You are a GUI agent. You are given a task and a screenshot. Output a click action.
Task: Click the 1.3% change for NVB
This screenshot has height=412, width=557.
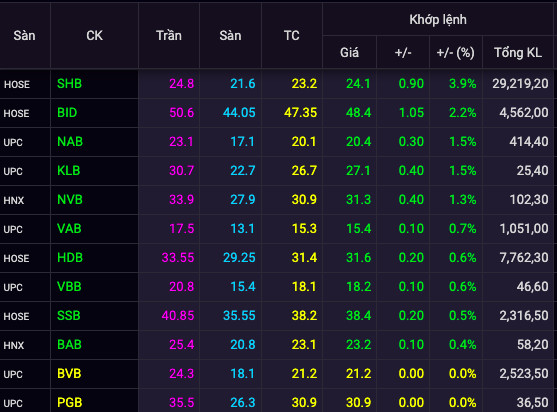[x=463, y=200]
